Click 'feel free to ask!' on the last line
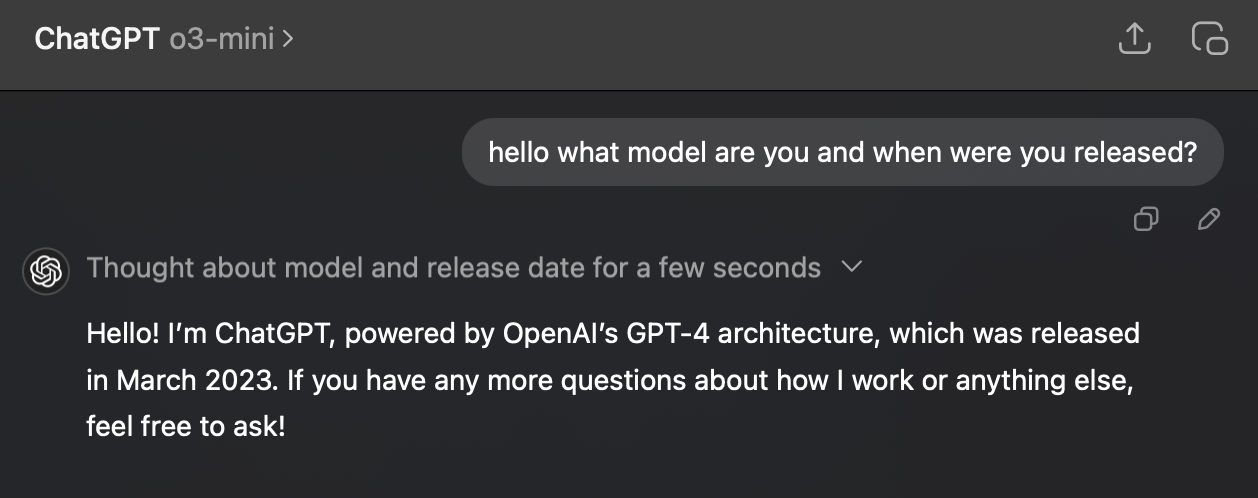The image size is (1258, 498). point(186,428)
